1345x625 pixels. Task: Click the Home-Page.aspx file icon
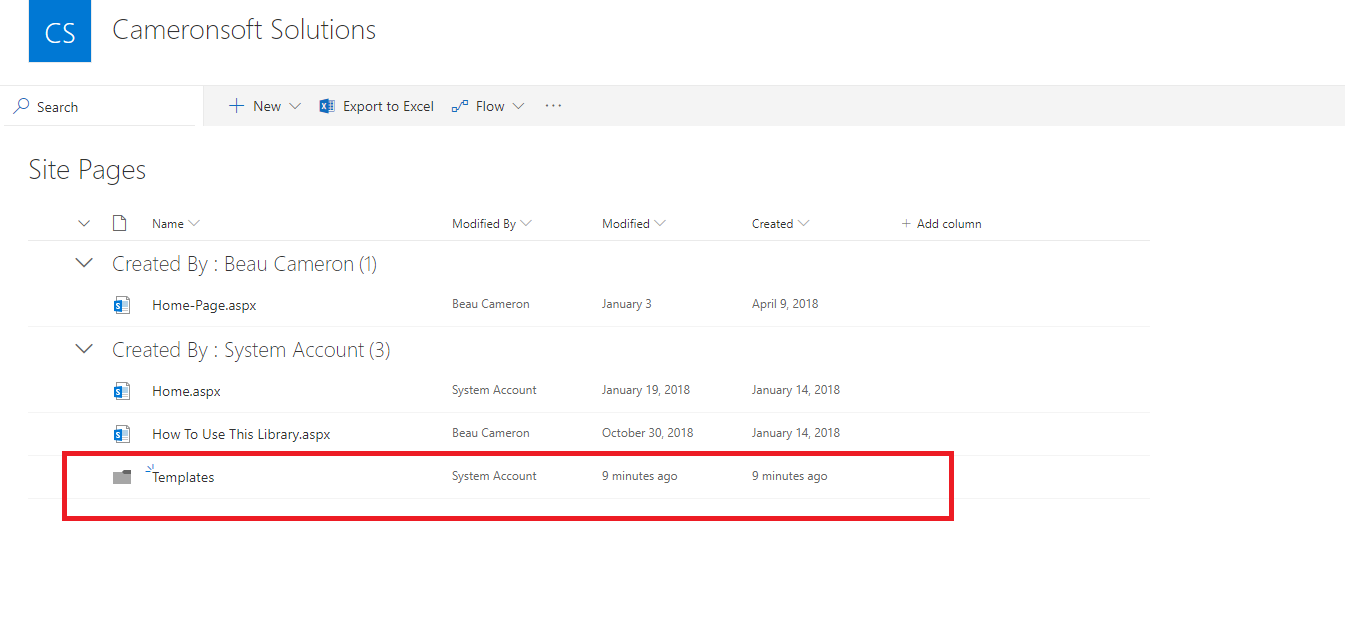[122, 305]
